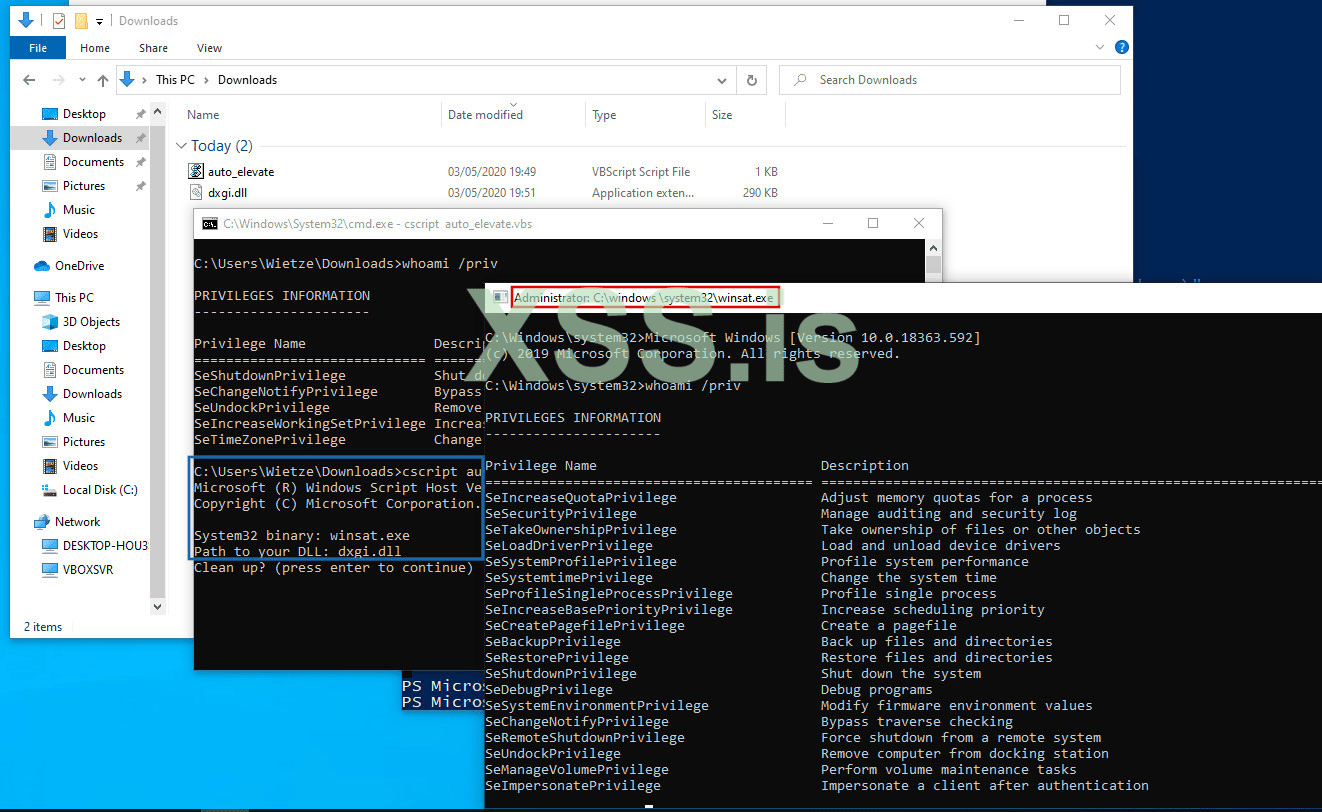Click 'SeDebugPrivilege' in the Administrator console
1322x812 pixels.
(549, 690)
